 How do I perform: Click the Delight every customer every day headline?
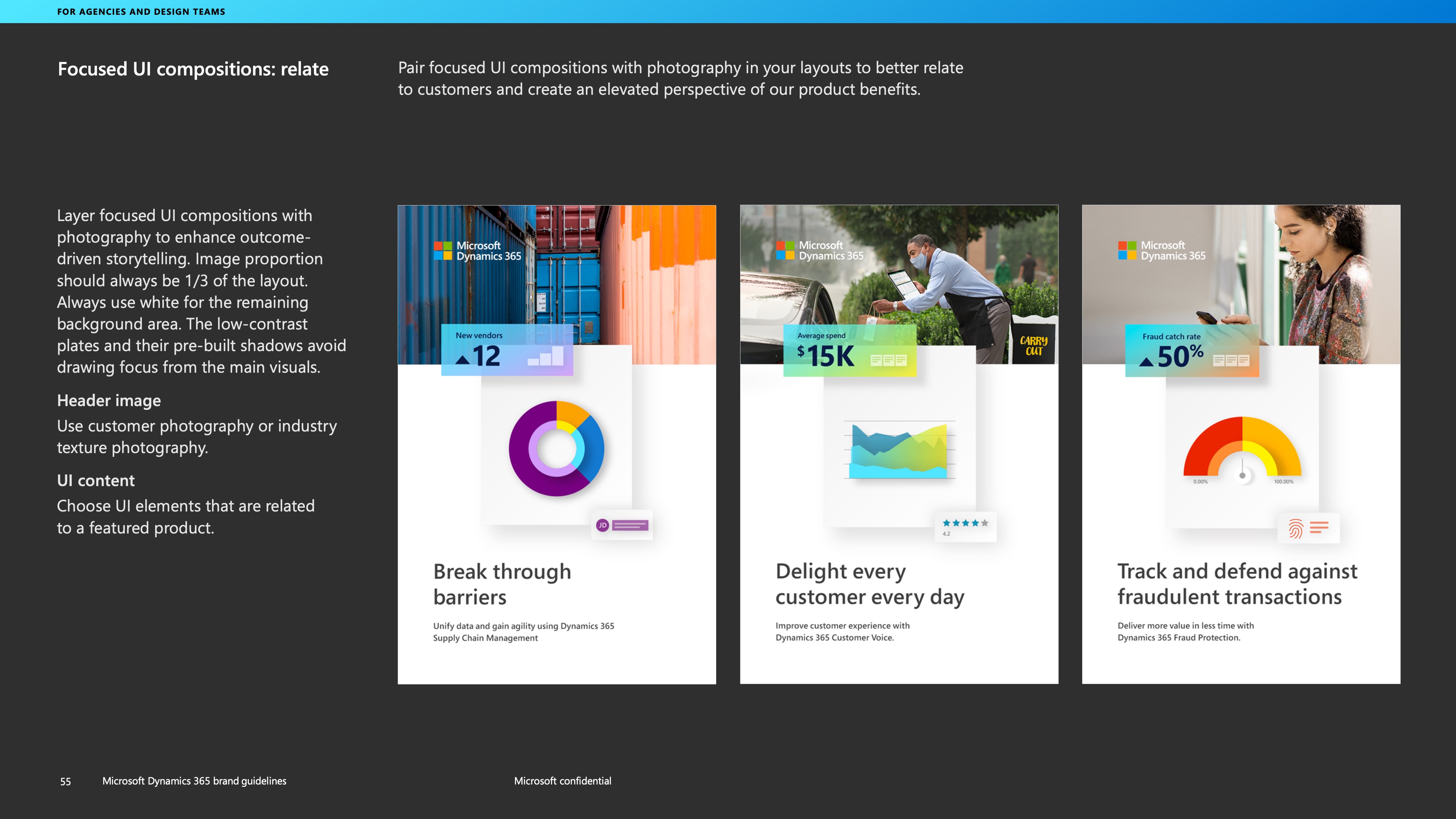(x=870, y=584)
